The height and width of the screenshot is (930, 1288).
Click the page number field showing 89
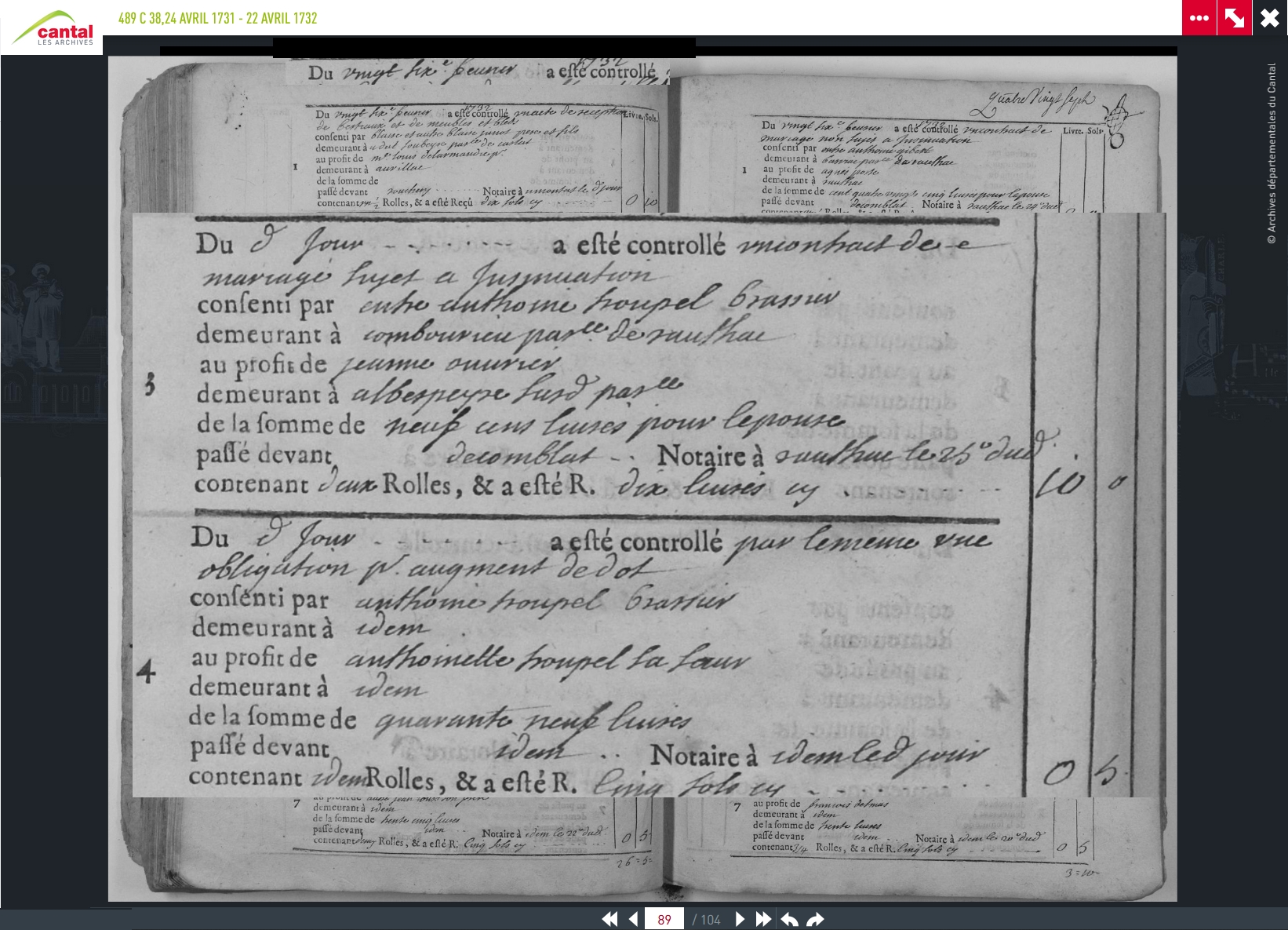(x=664, y=919)
